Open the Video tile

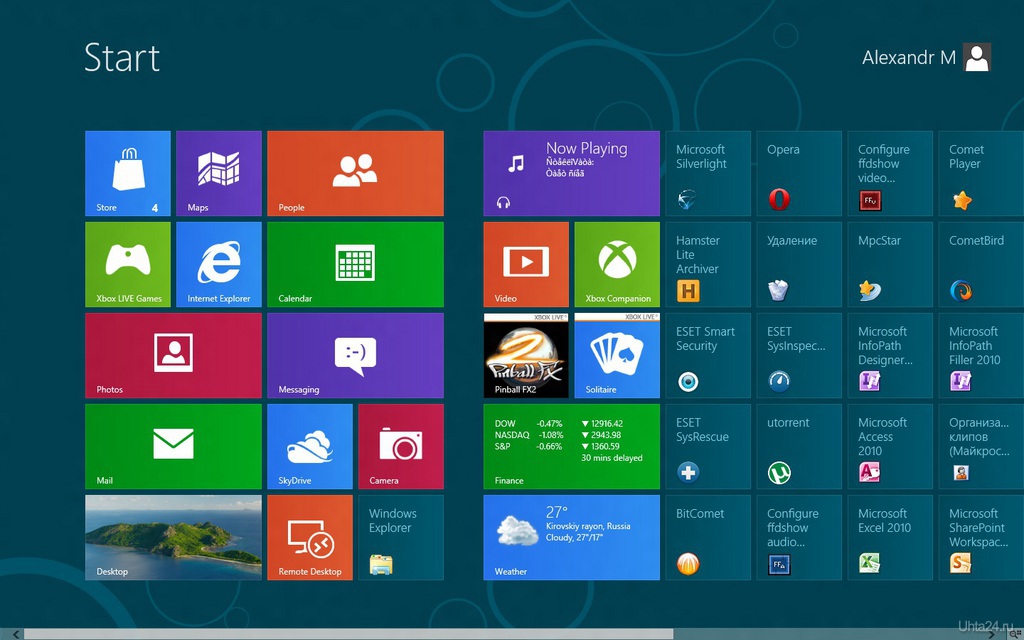(526, 264)
